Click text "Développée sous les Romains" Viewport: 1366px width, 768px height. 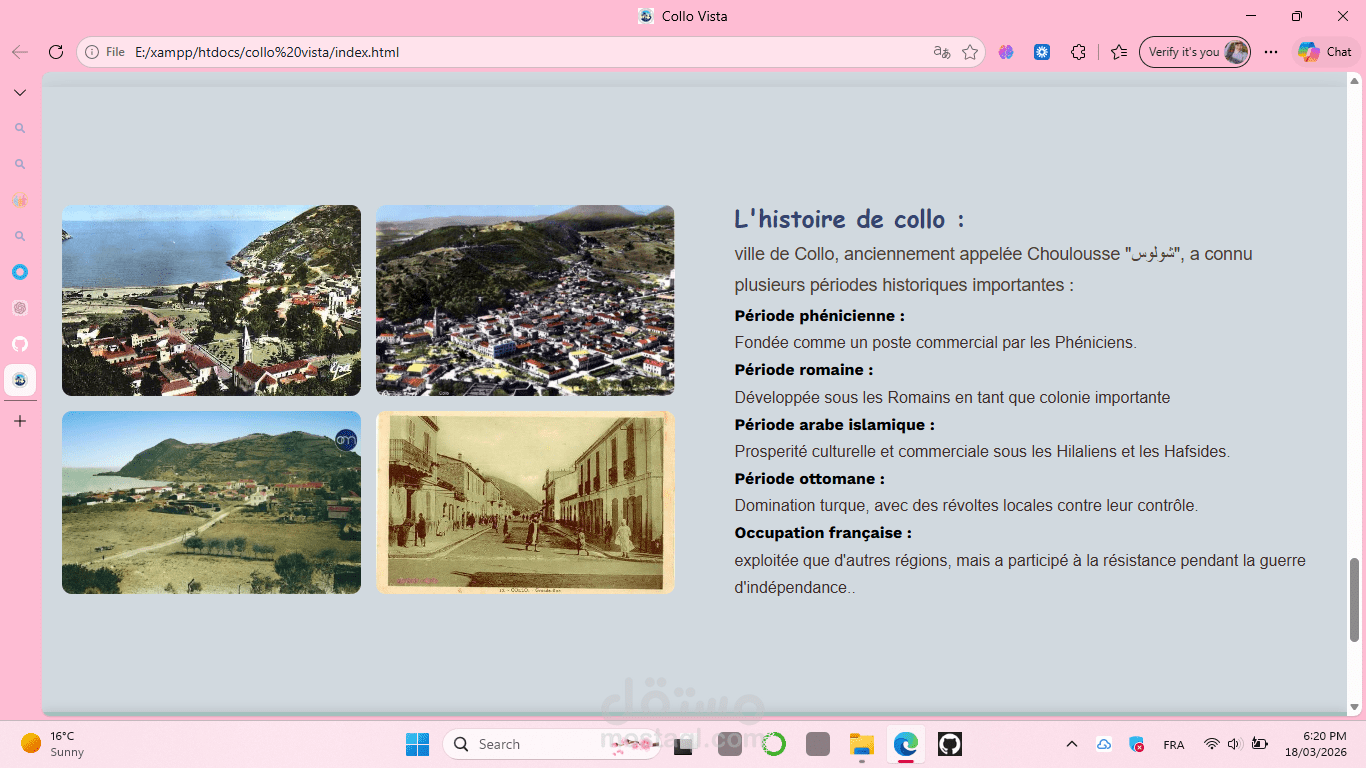pyautogui.click(x=842, y=397)
